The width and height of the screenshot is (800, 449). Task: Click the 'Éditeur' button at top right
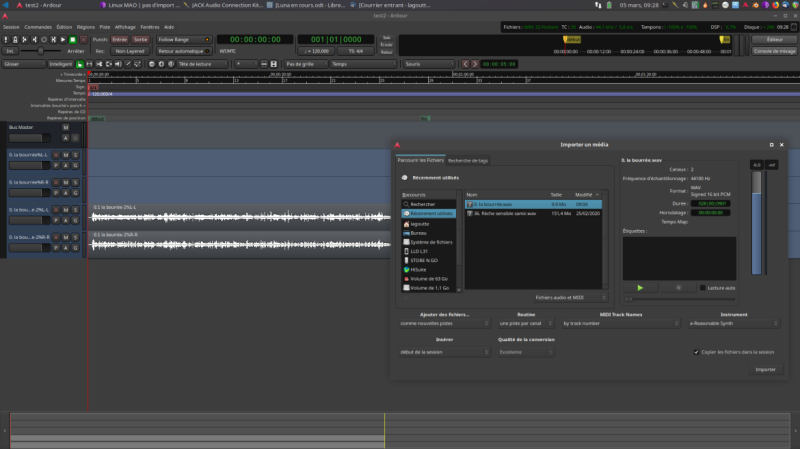click(x=773, y=39)
